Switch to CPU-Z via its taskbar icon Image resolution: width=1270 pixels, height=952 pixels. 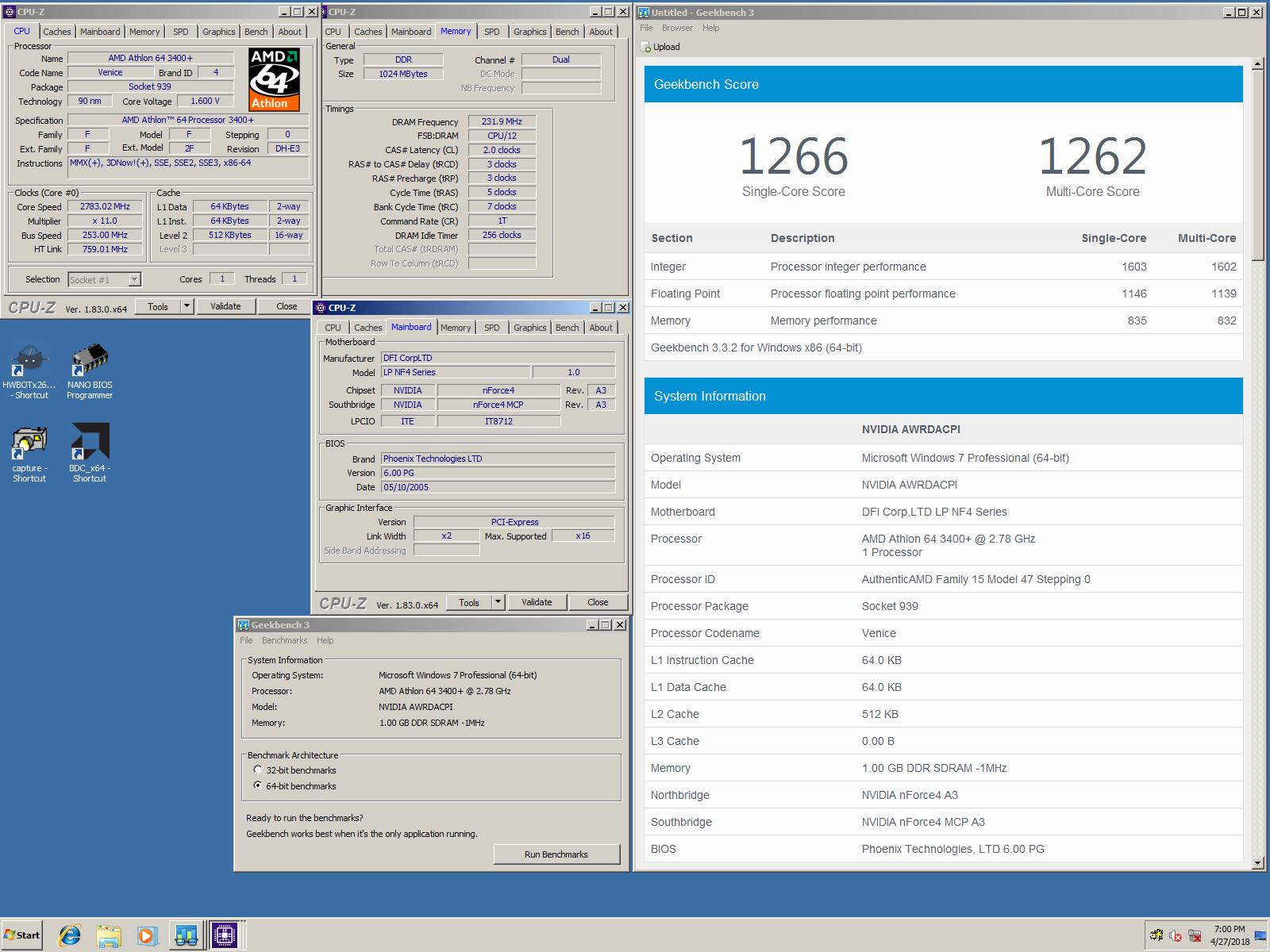click(225, 936)
